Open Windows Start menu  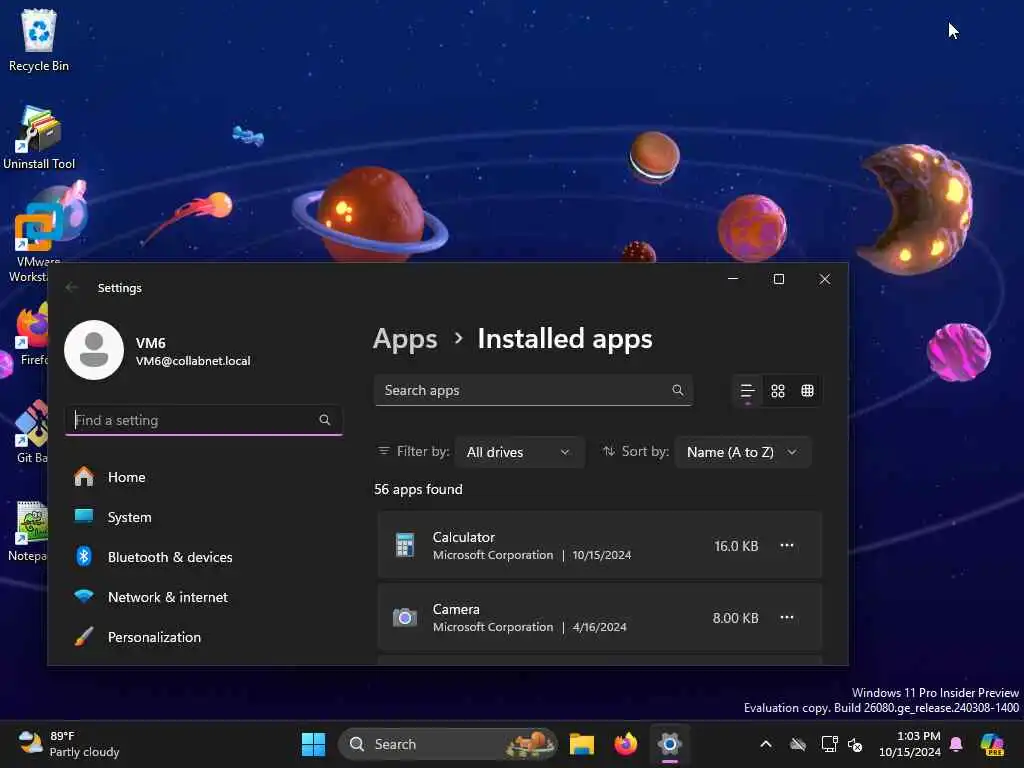pos(313,744)
